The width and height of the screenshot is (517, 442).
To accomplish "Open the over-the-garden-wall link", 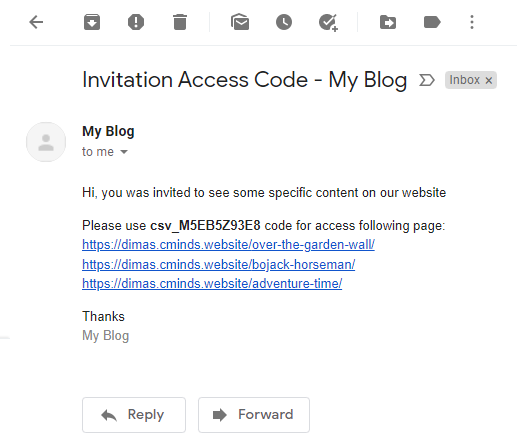I will [x=228, y=245].
